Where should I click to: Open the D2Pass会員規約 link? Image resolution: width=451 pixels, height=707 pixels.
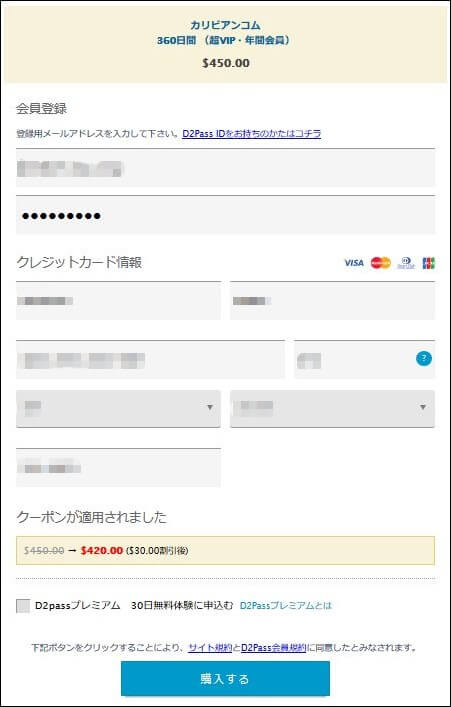coord(274,648)
